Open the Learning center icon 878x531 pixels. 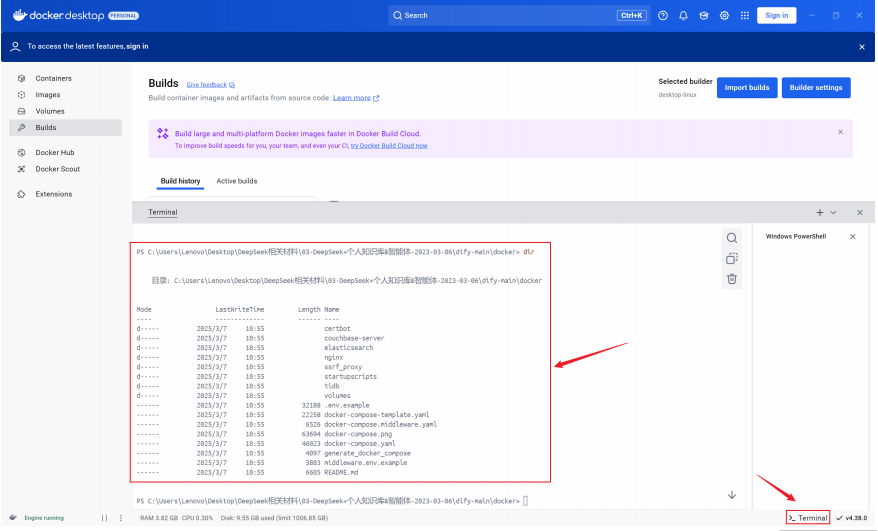[x=704, y=15]
